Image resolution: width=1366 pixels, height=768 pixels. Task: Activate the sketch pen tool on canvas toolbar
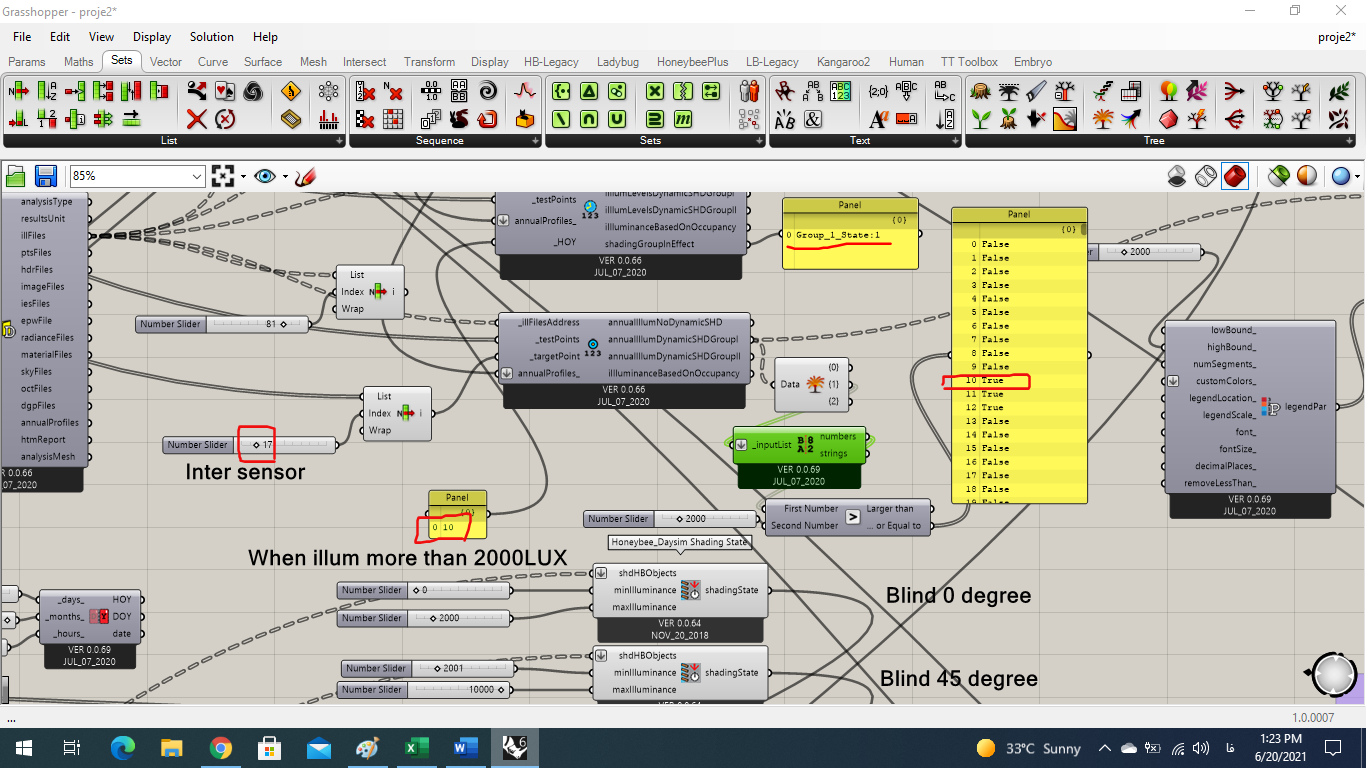(x=306, y=176)
